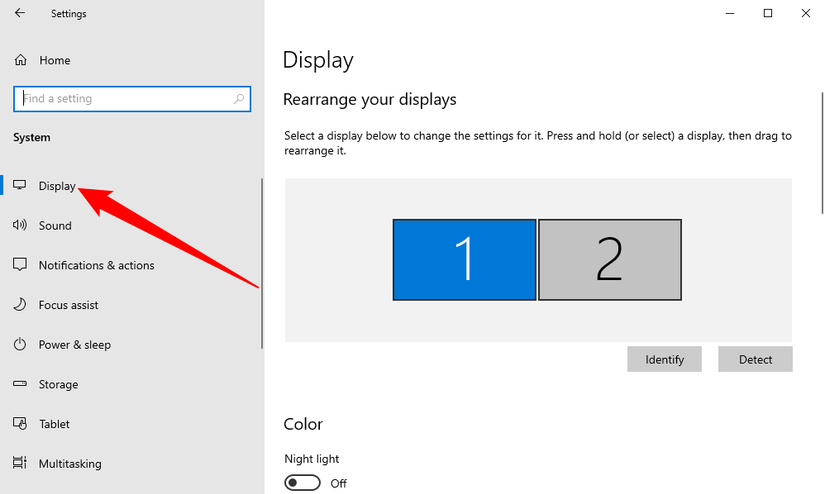Select display 2 in arrangement area

[610, 260]
